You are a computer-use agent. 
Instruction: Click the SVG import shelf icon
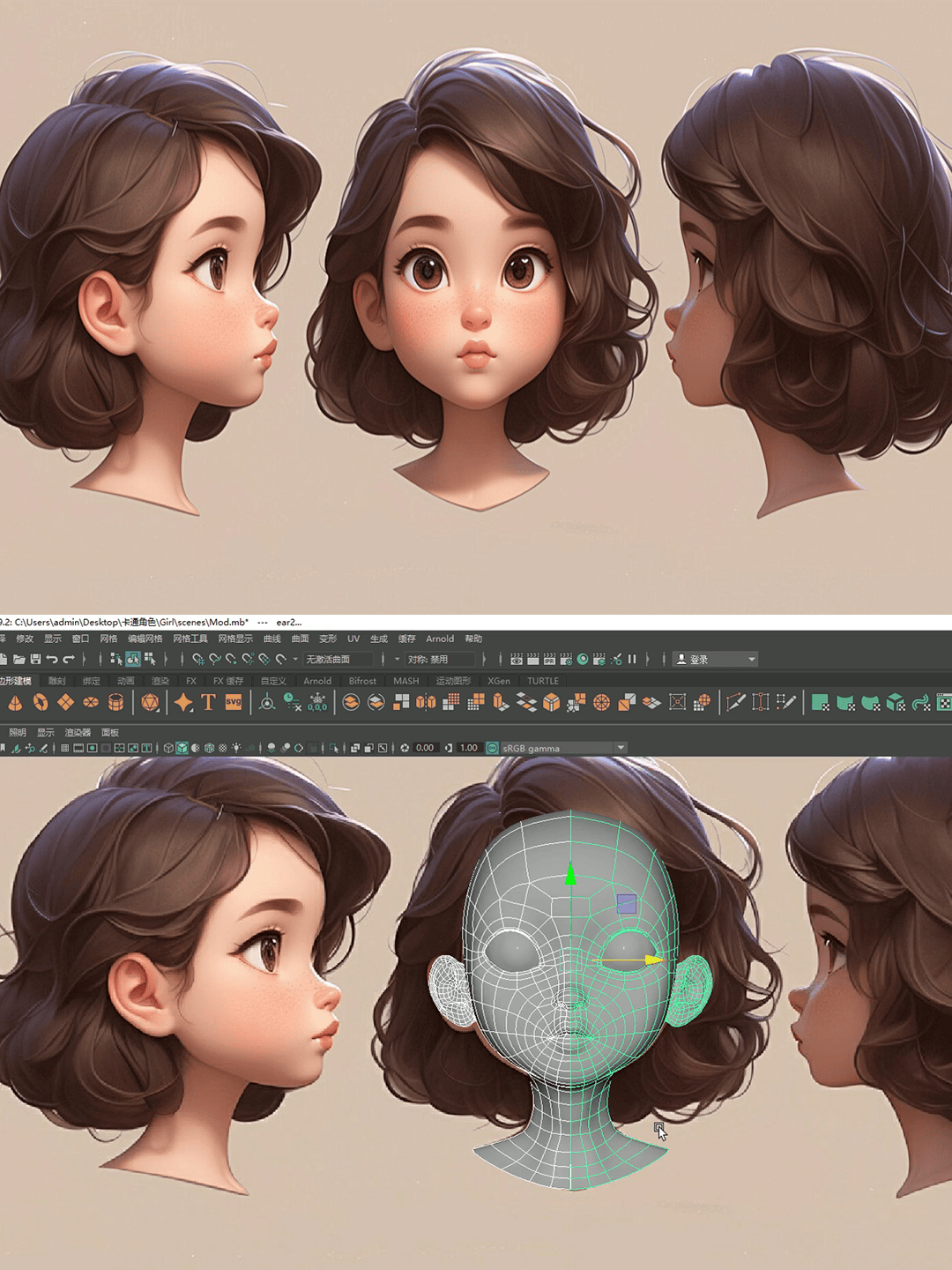coord(234,702)
